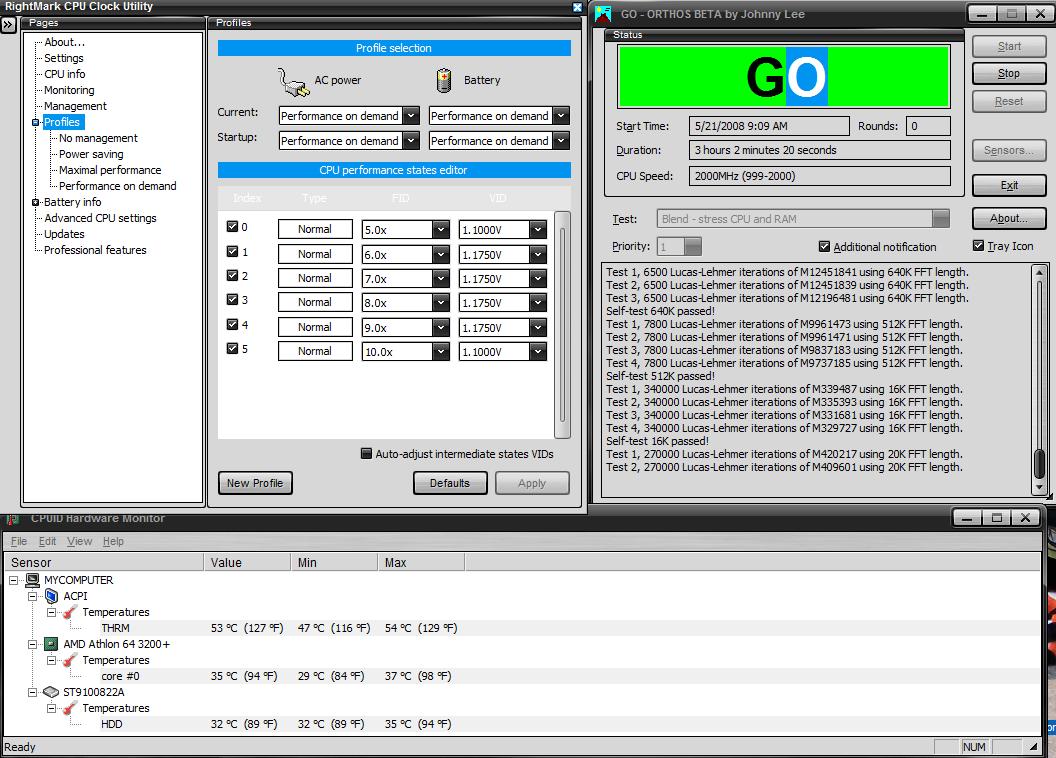Open Startup AC power profile dropdown
Screen dimensions: 1056x758
pyautogui.click(x=411, y=141)
